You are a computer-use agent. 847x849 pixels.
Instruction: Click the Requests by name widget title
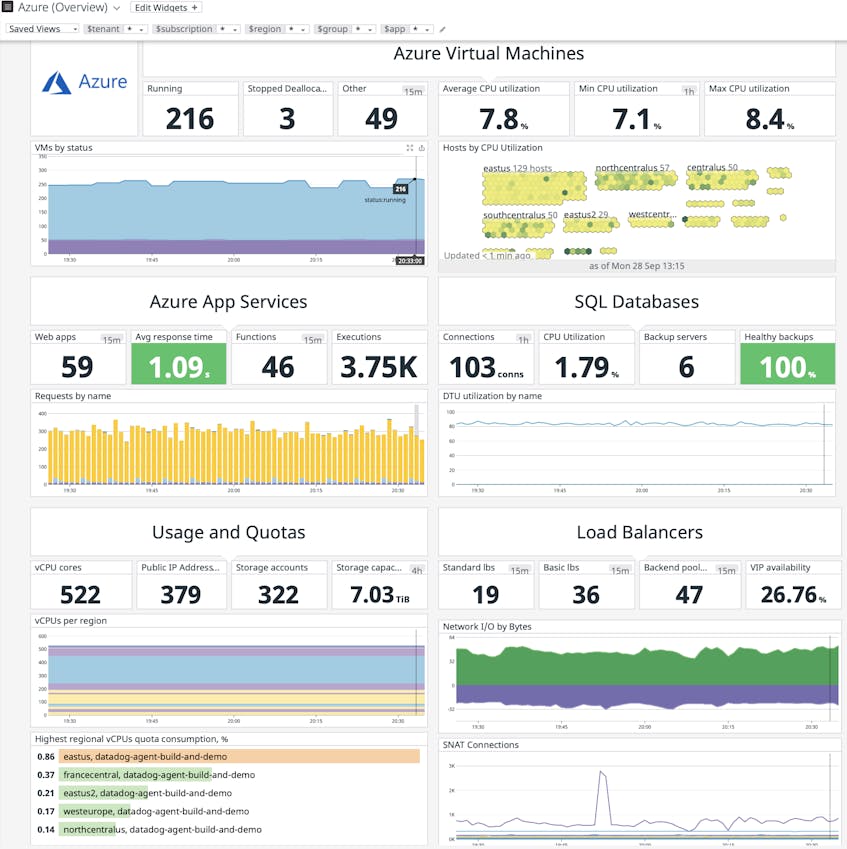click(x=73, y=396)
